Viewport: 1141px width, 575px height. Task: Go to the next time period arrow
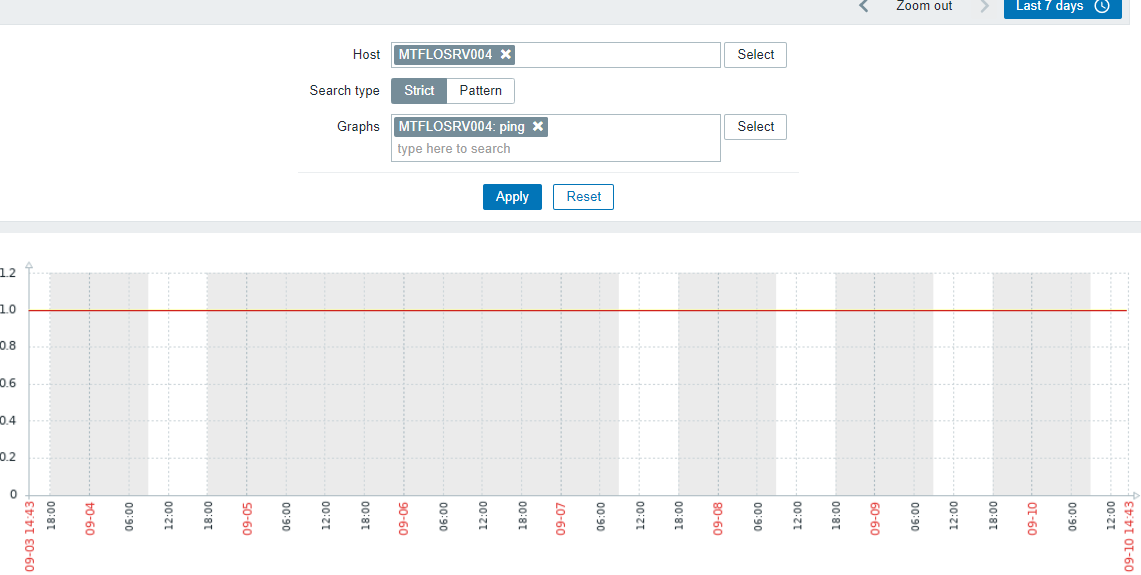tap(985, 6)
